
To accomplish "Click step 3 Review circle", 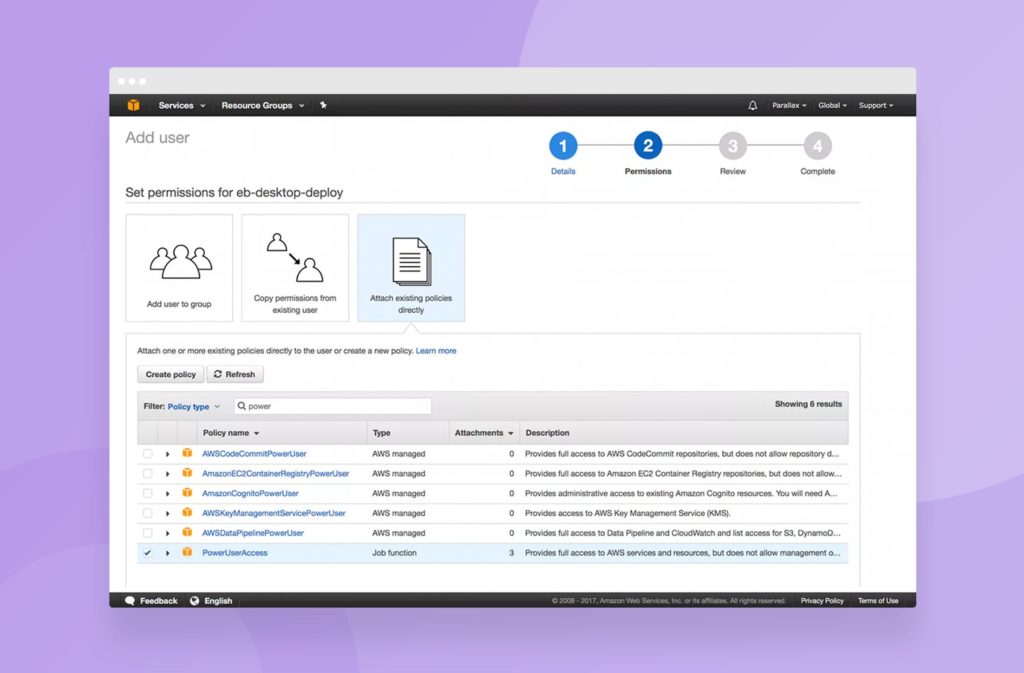I will tap(733, 146).
